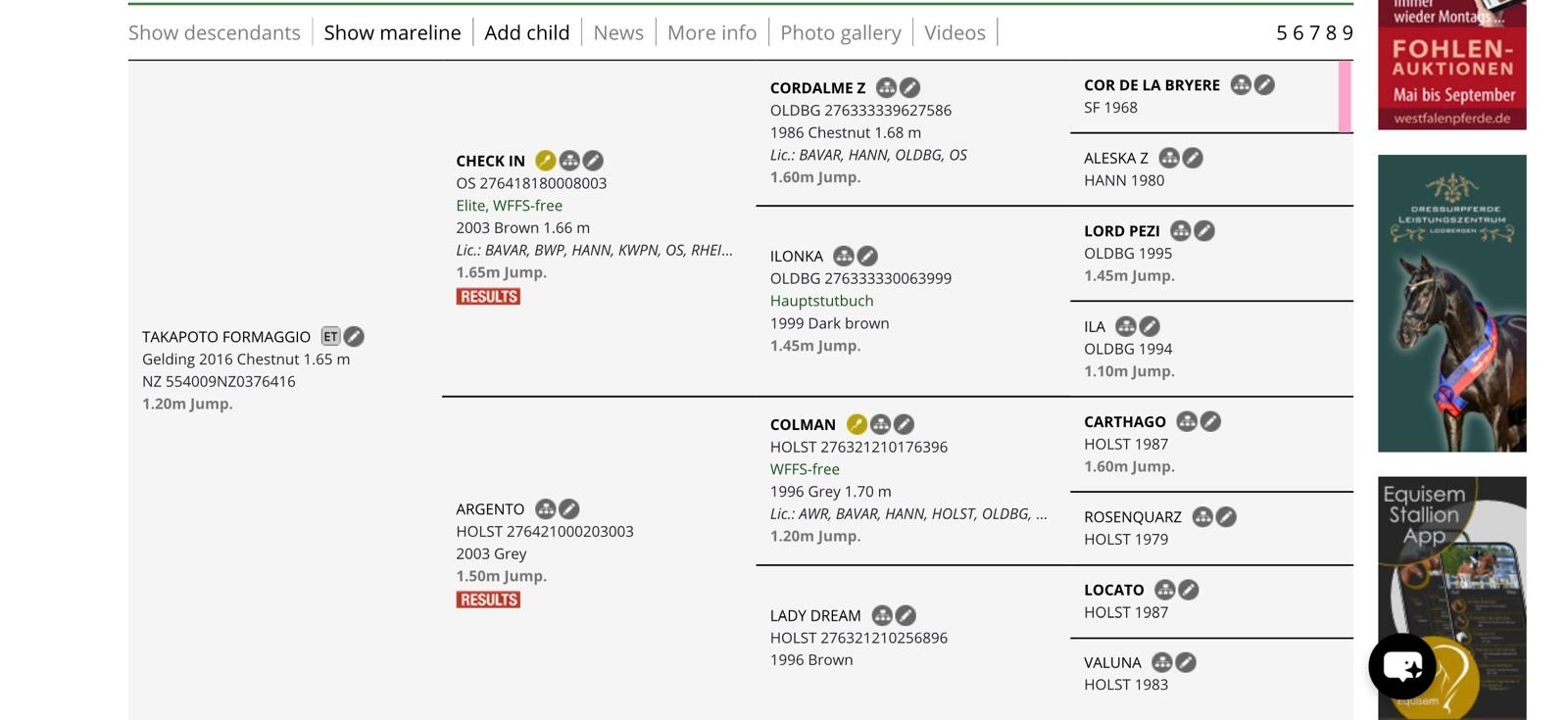
Task: Open the Fohlen-Auktionen advertisement banner
Action: point(1451,65)
